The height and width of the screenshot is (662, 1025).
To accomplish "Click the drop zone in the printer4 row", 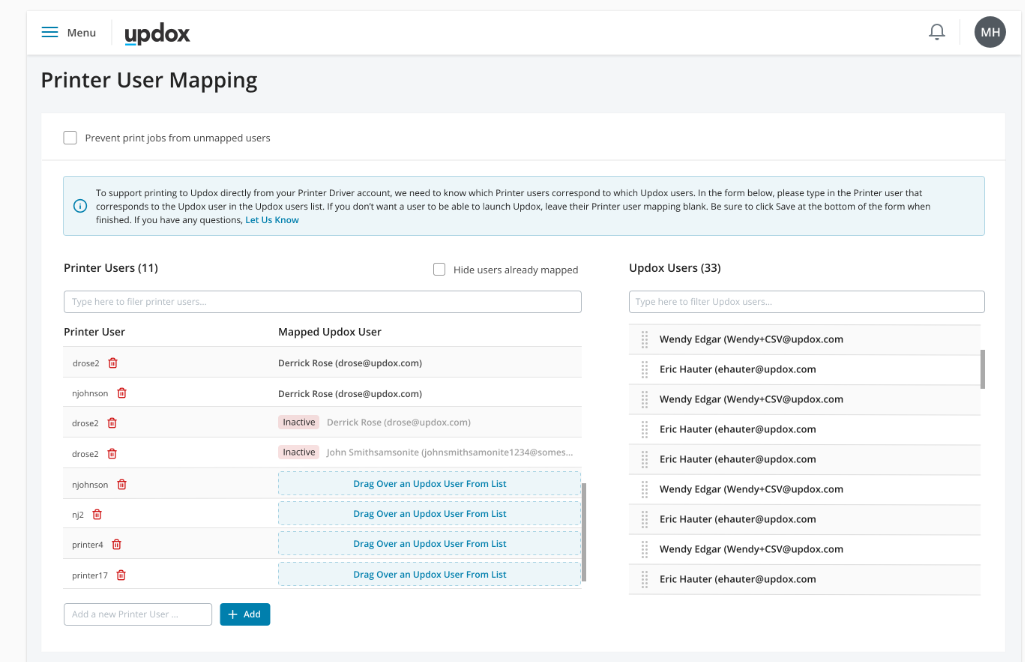I will click(429, 544).
